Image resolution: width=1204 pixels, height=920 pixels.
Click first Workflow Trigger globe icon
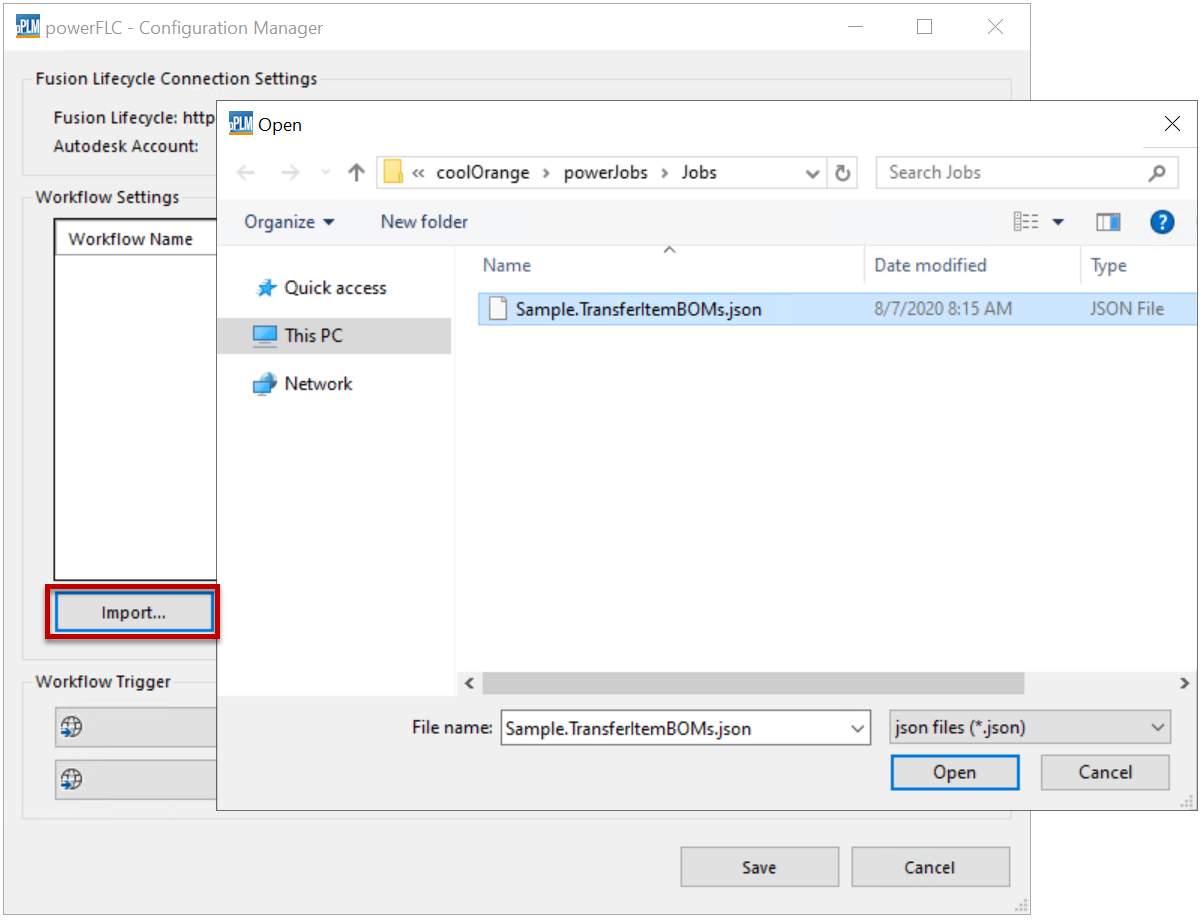[72, 727]
